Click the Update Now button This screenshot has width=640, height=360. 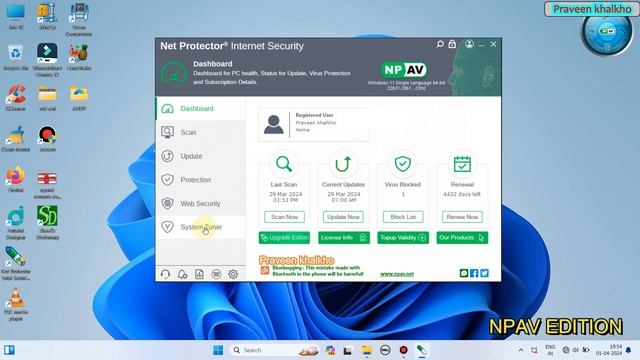pos(343,217)
